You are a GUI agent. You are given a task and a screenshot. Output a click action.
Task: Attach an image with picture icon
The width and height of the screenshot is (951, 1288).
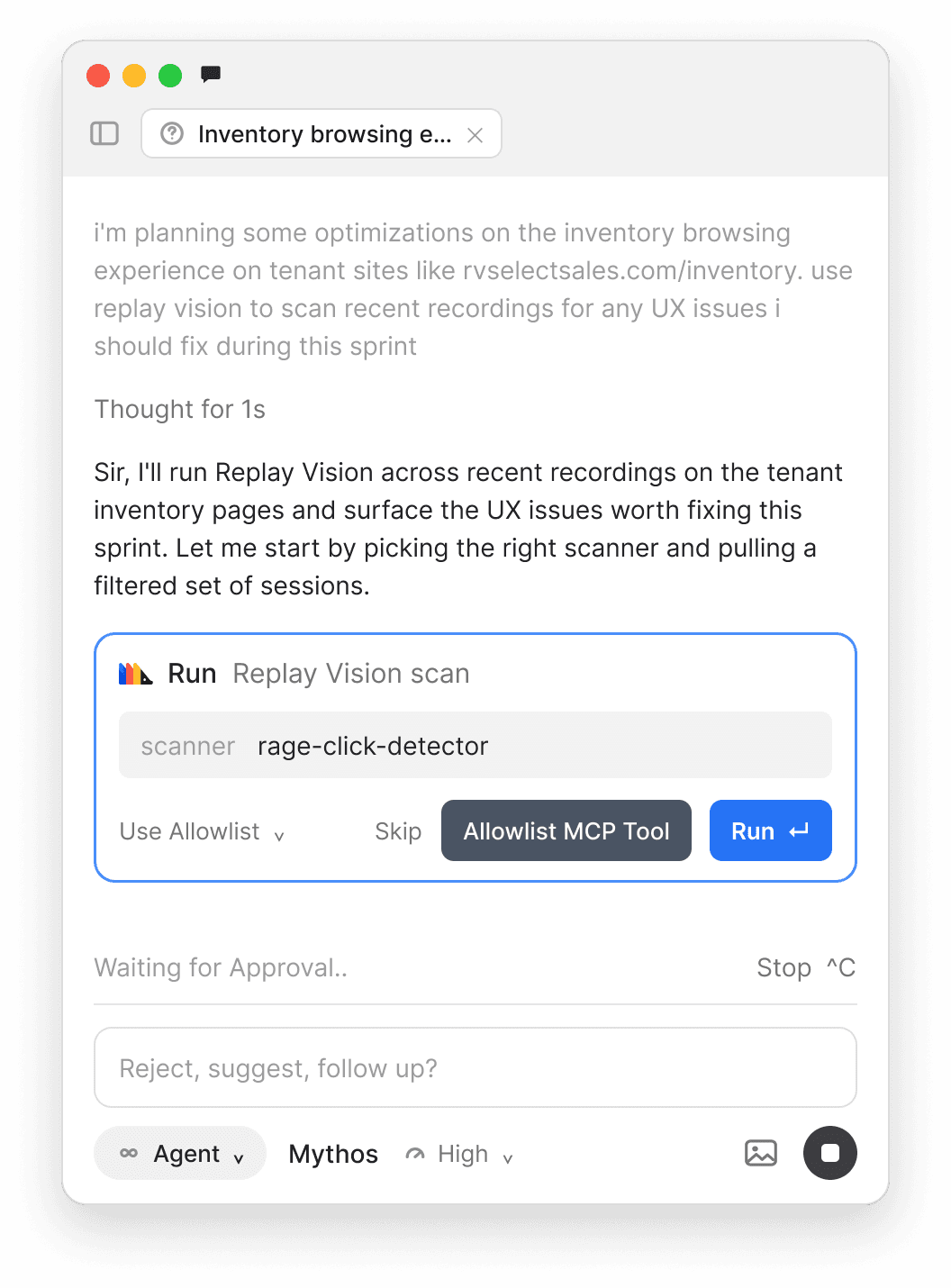761,1153
